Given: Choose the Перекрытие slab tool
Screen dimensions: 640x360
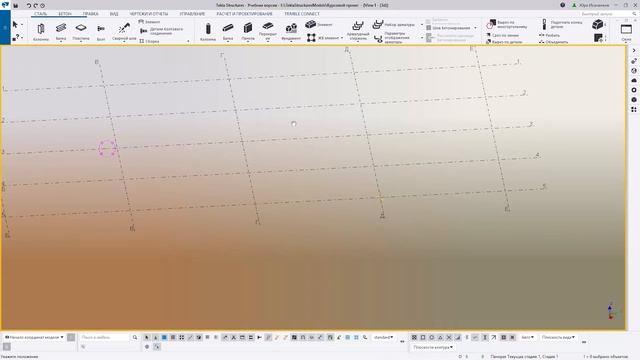Looking at the screenshot, I should pos(268,32).
